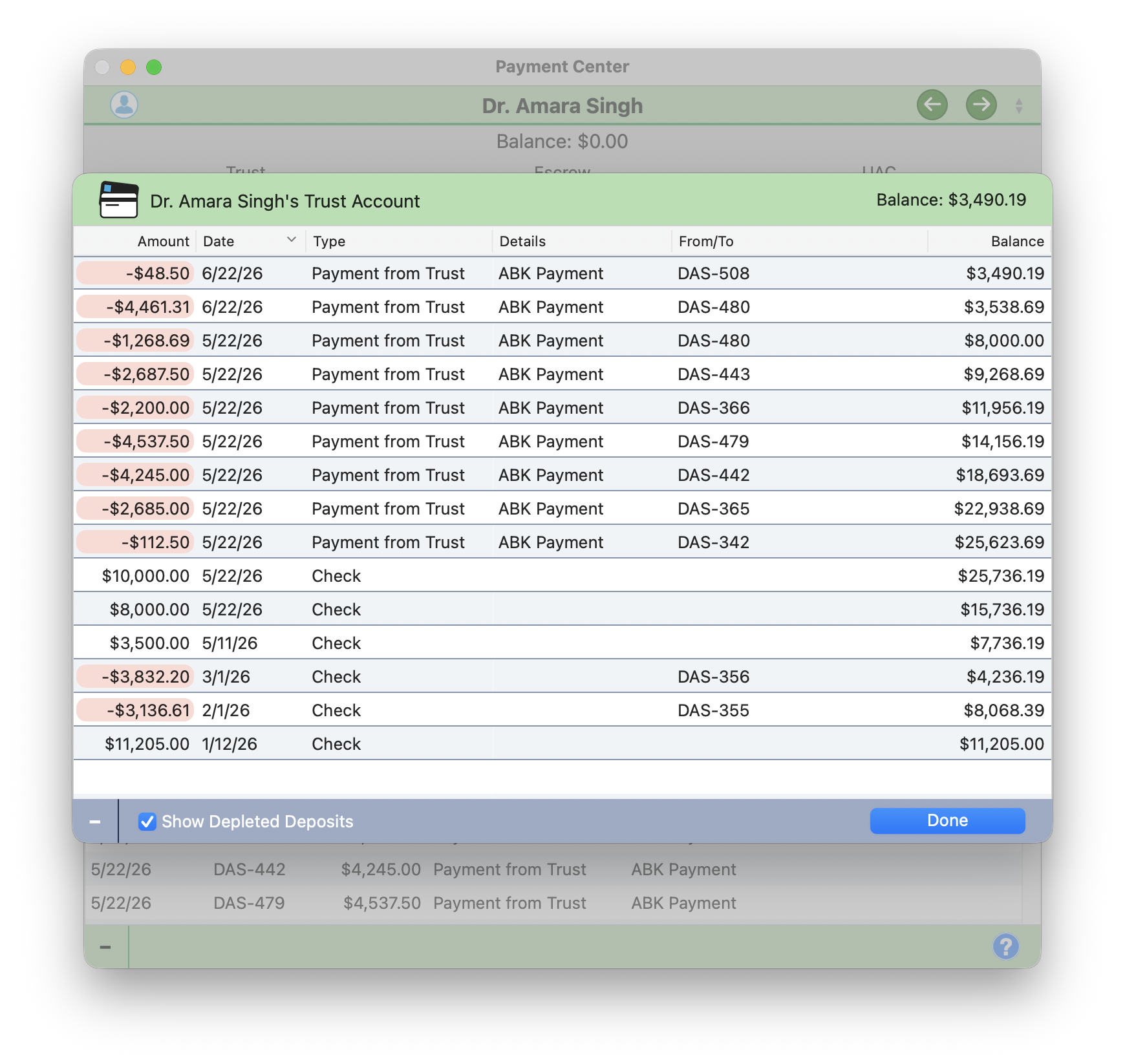Select the $10,000.00 Check deposit row
This screenshot has width=1125, height=1064.
(x=562, y=576)
